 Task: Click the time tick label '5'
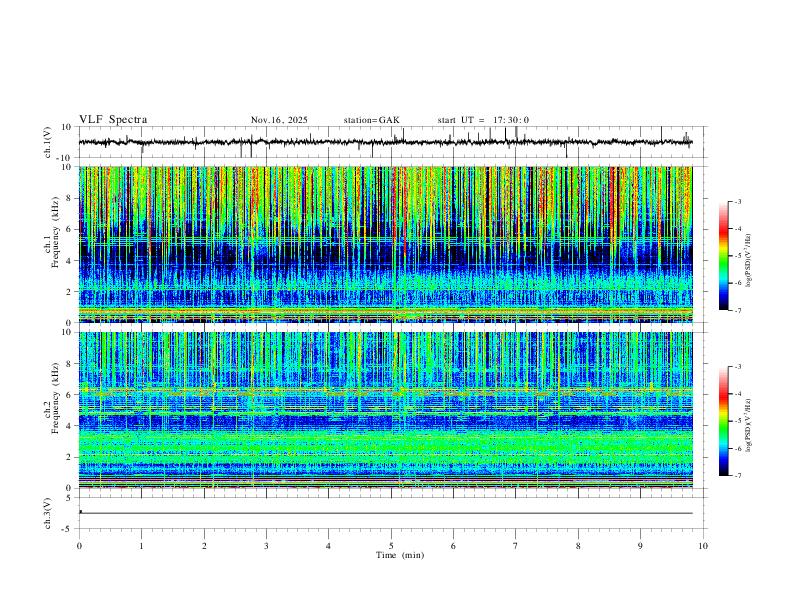pos(391,546)
